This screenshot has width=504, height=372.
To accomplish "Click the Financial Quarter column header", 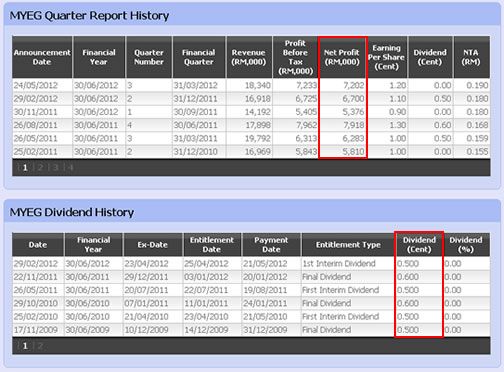I will (x=199, y=57).
